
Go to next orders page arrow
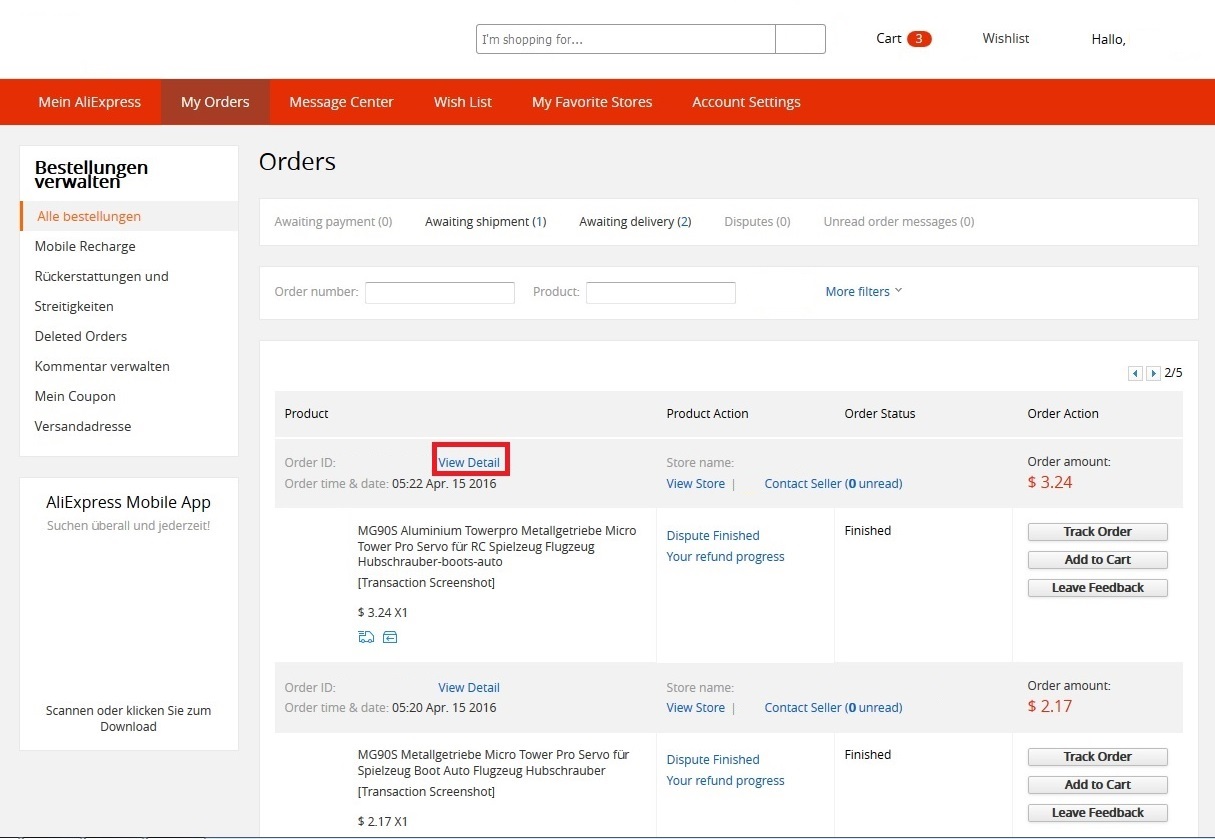[1153, 373]
